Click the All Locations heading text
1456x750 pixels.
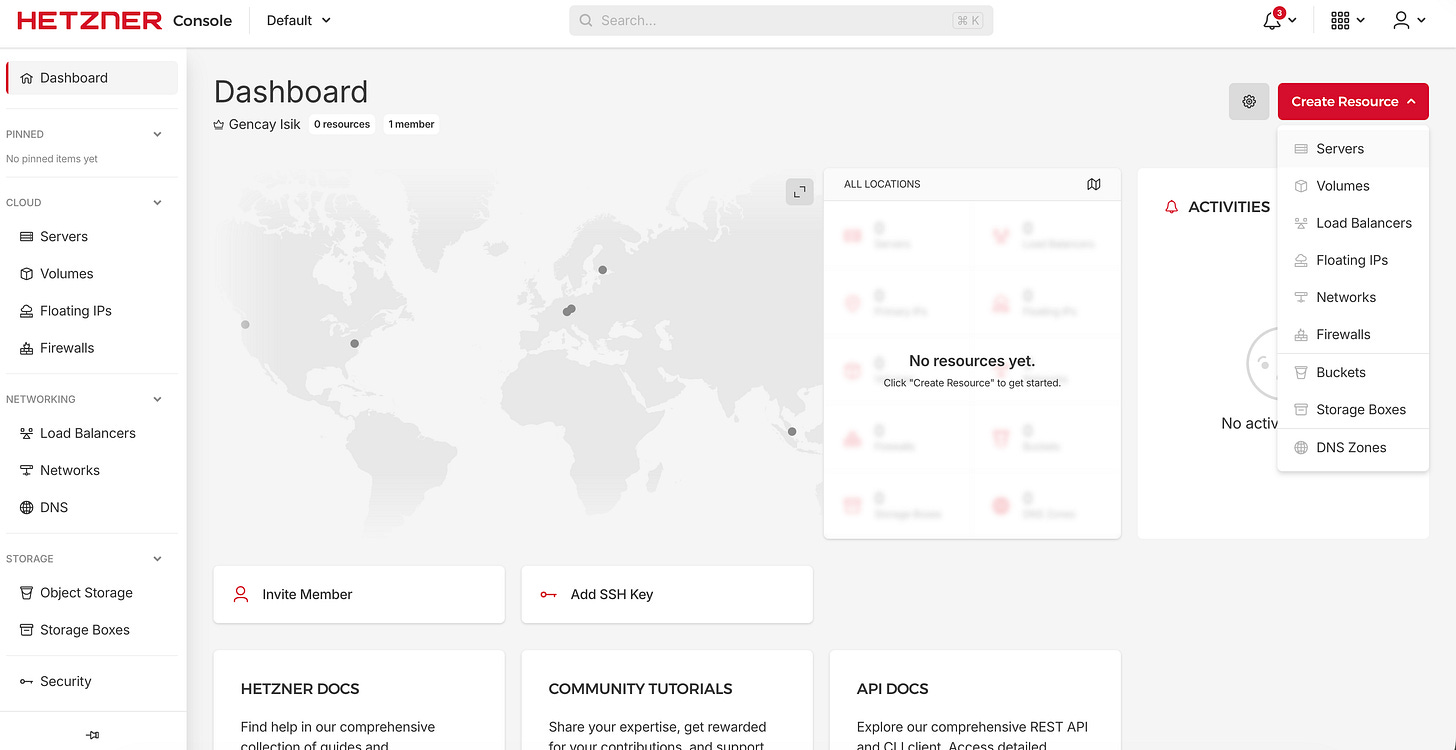point(882,184)
